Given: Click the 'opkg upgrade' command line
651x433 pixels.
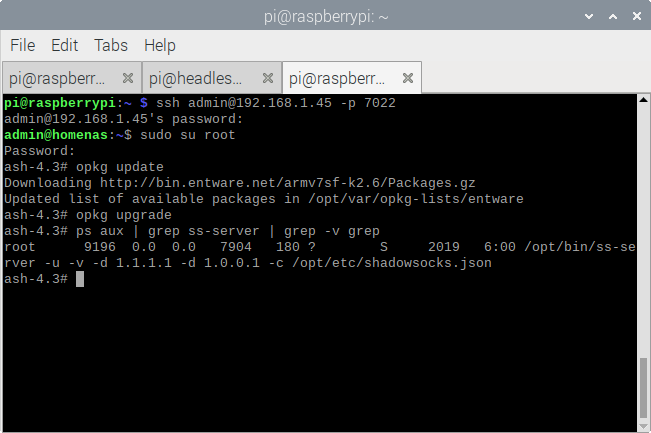Looking at the screenshot, I should point(88,215).
